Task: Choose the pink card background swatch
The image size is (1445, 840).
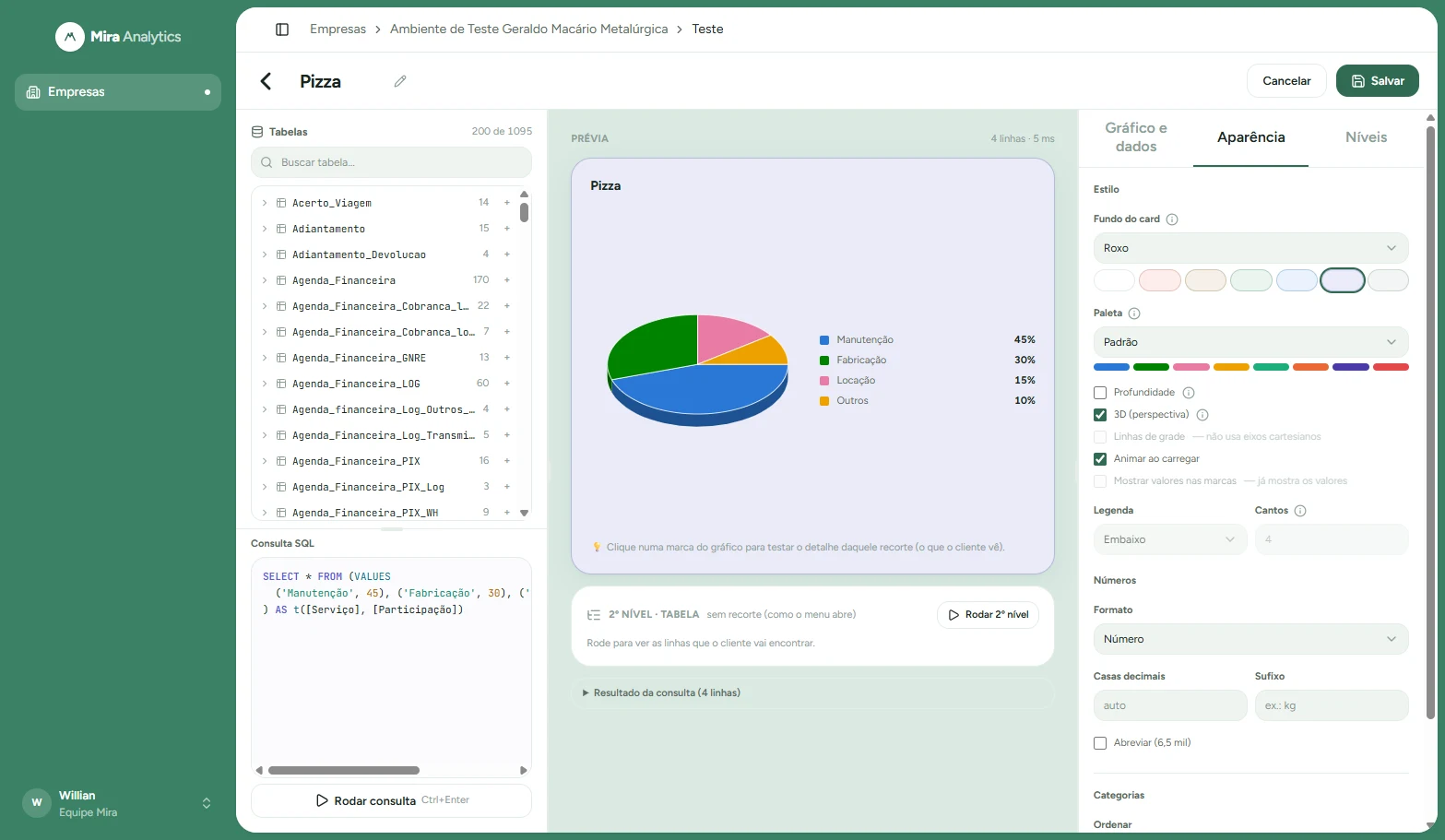Action: tap(1160, 280)
